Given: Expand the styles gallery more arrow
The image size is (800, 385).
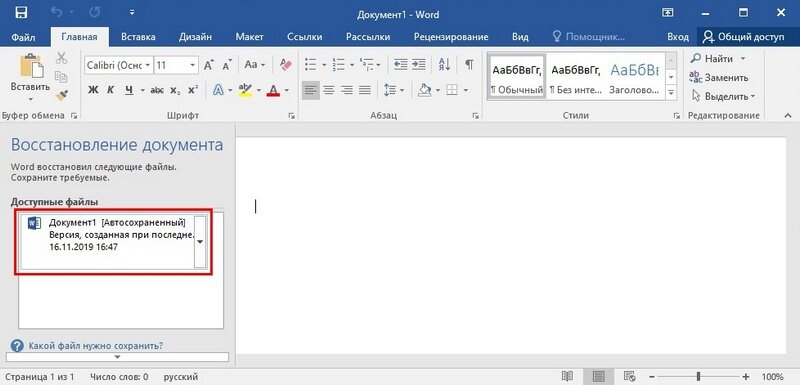Looking at the screenshot, I should (671, 93).
